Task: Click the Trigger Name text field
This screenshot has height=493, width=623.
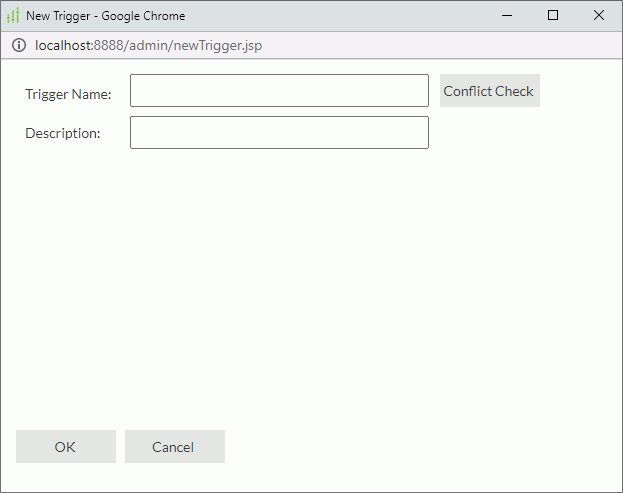Action: click(279, 91)
